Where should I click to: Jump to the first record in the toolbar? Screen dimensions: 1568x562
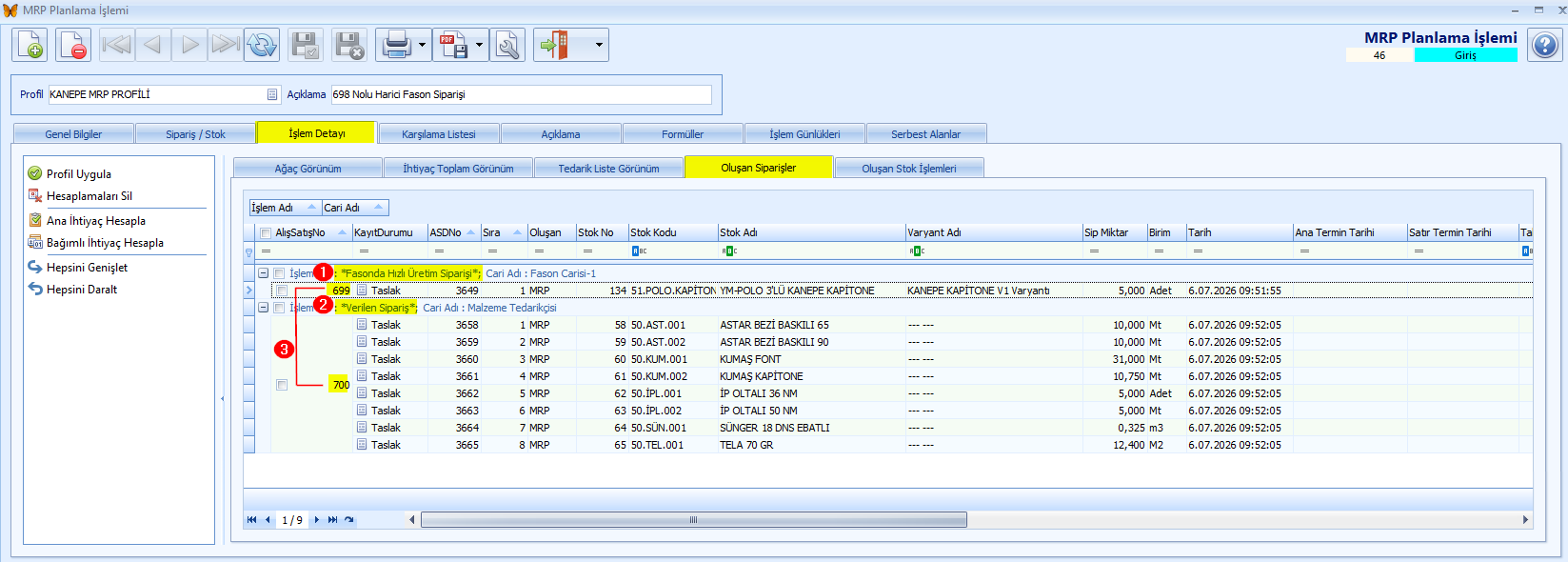click(117, 45)
